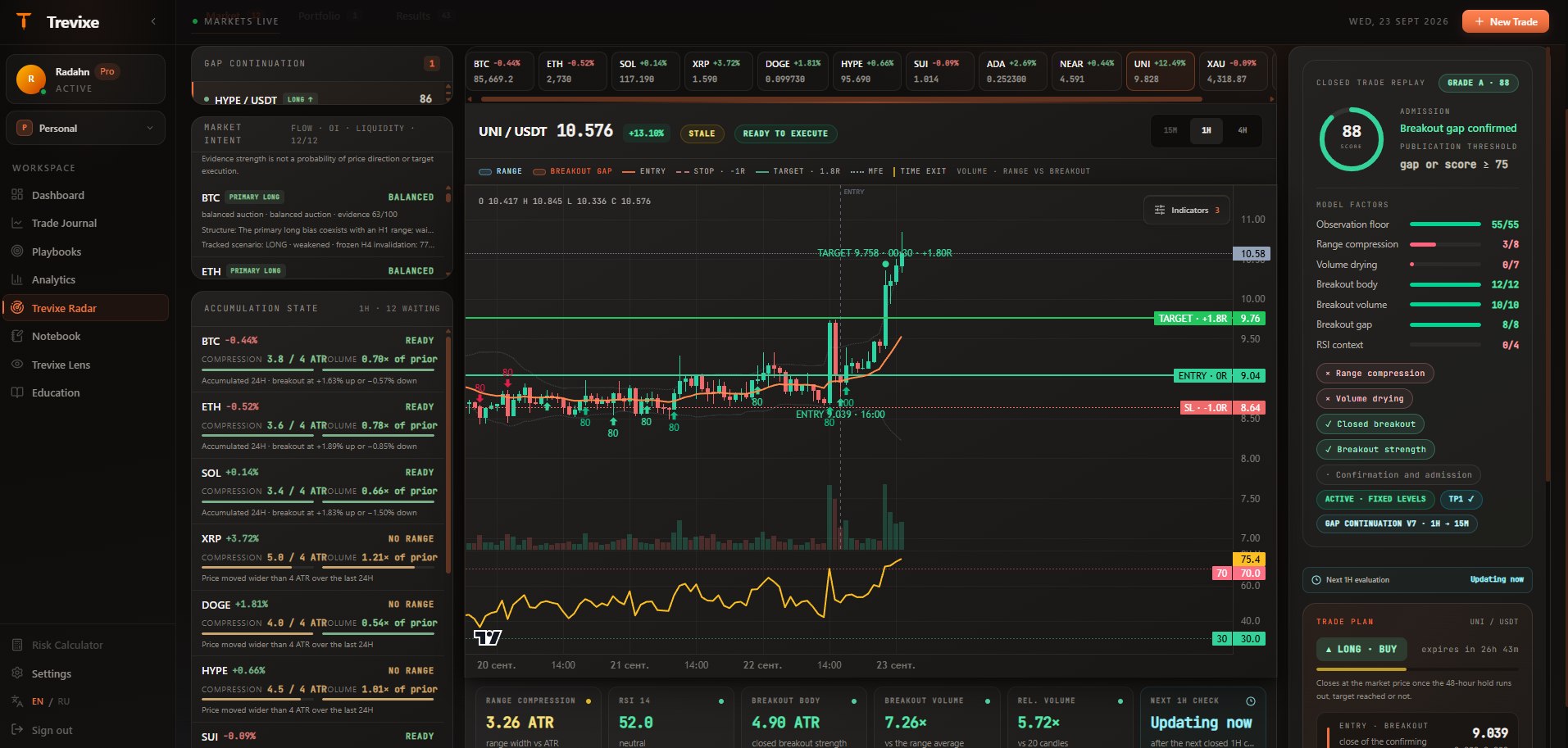Screen dimensions: 1568x748
Task: Click the Risk Calculator icon
Action: tap(17, 645)
